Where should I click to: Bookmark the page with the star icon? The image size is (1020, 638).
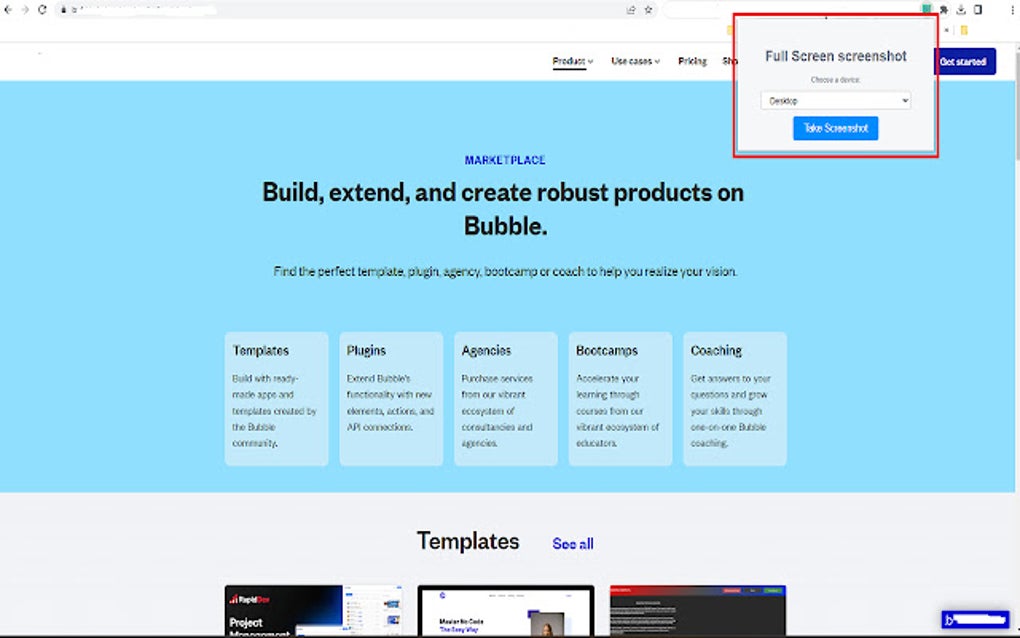647,8
